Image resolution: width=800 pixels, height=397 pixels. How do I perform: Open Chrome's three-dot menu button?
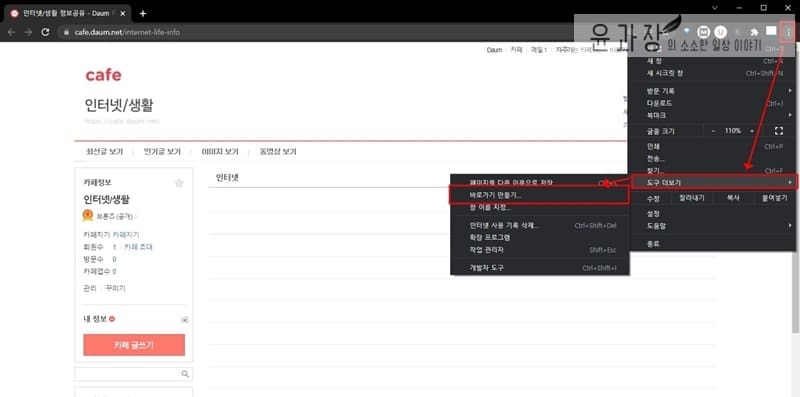pyautogui.click(x=788, y=32)
